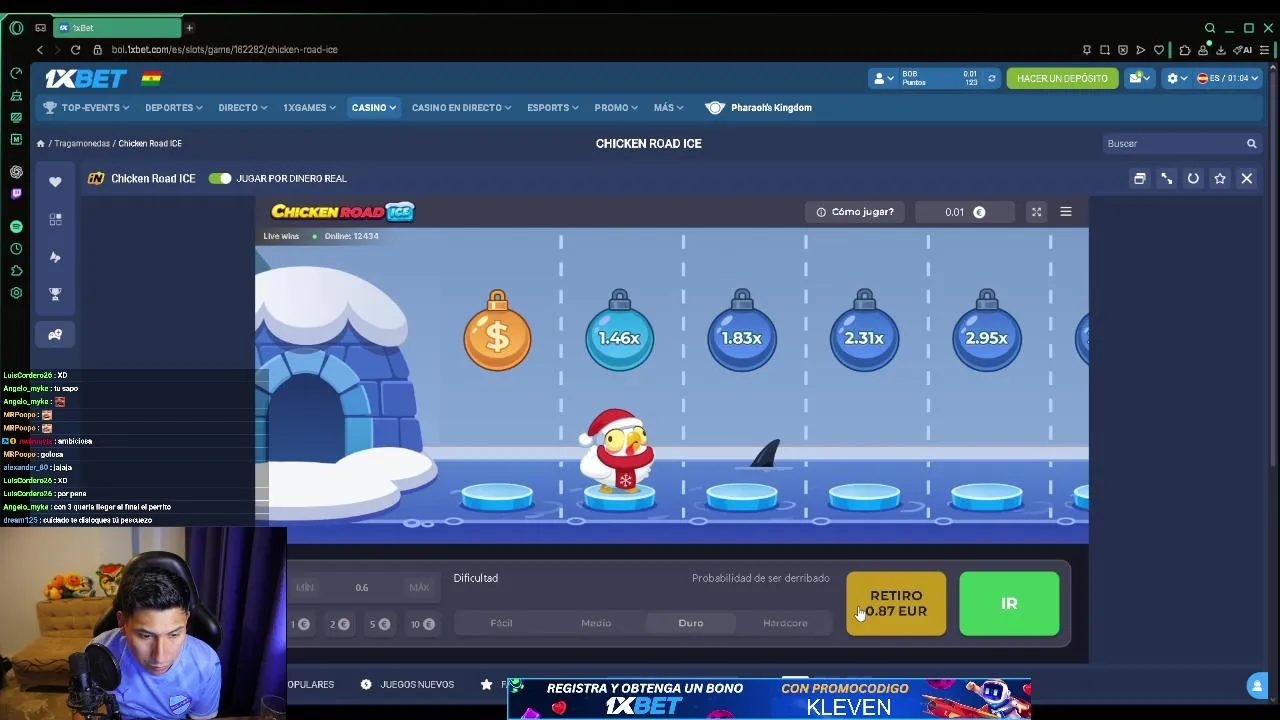1280x720 pixels.
Task: Open language ES / time dropdown
Action: [1227, 78]
